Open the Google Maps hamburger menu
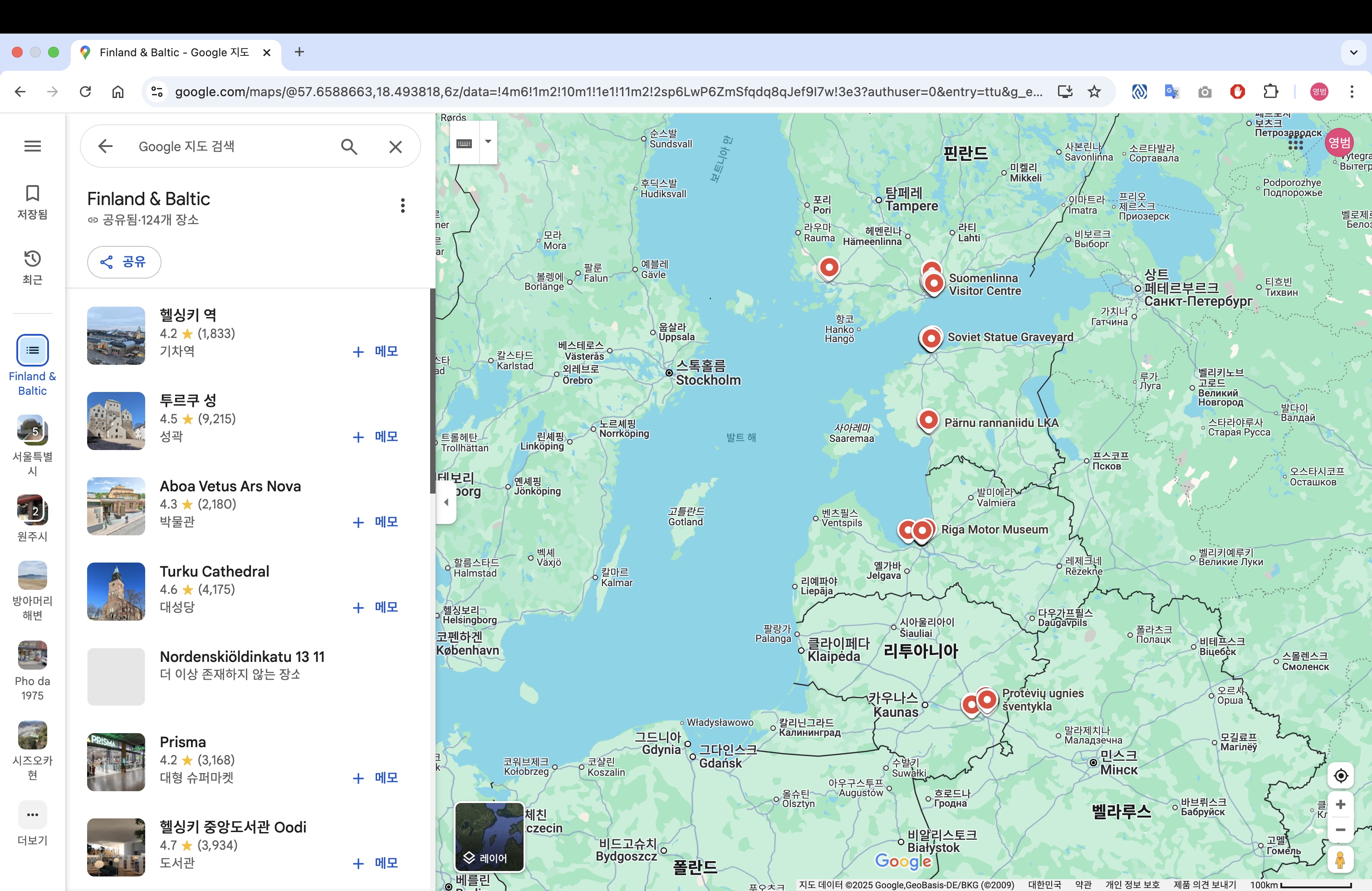The width and height of the screenshot is (1372, 891). (32, 147)
